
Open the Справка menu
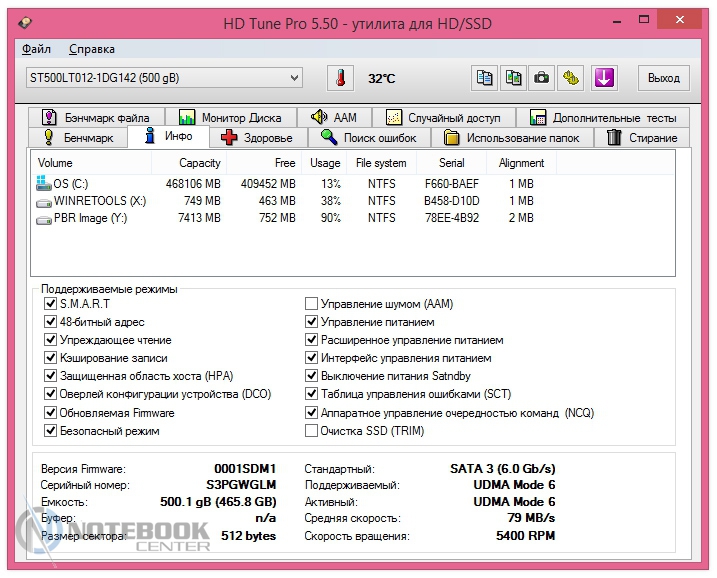pyautogui.click(x=92, y=49)
